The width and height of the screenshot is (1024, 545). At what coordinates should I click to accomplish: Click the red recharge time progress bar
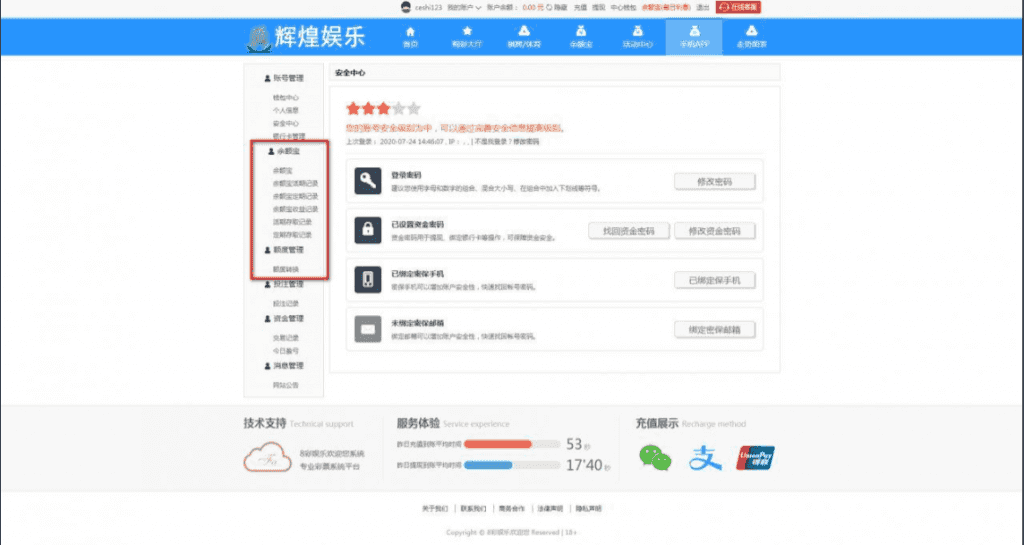click(x=512, y=444)
